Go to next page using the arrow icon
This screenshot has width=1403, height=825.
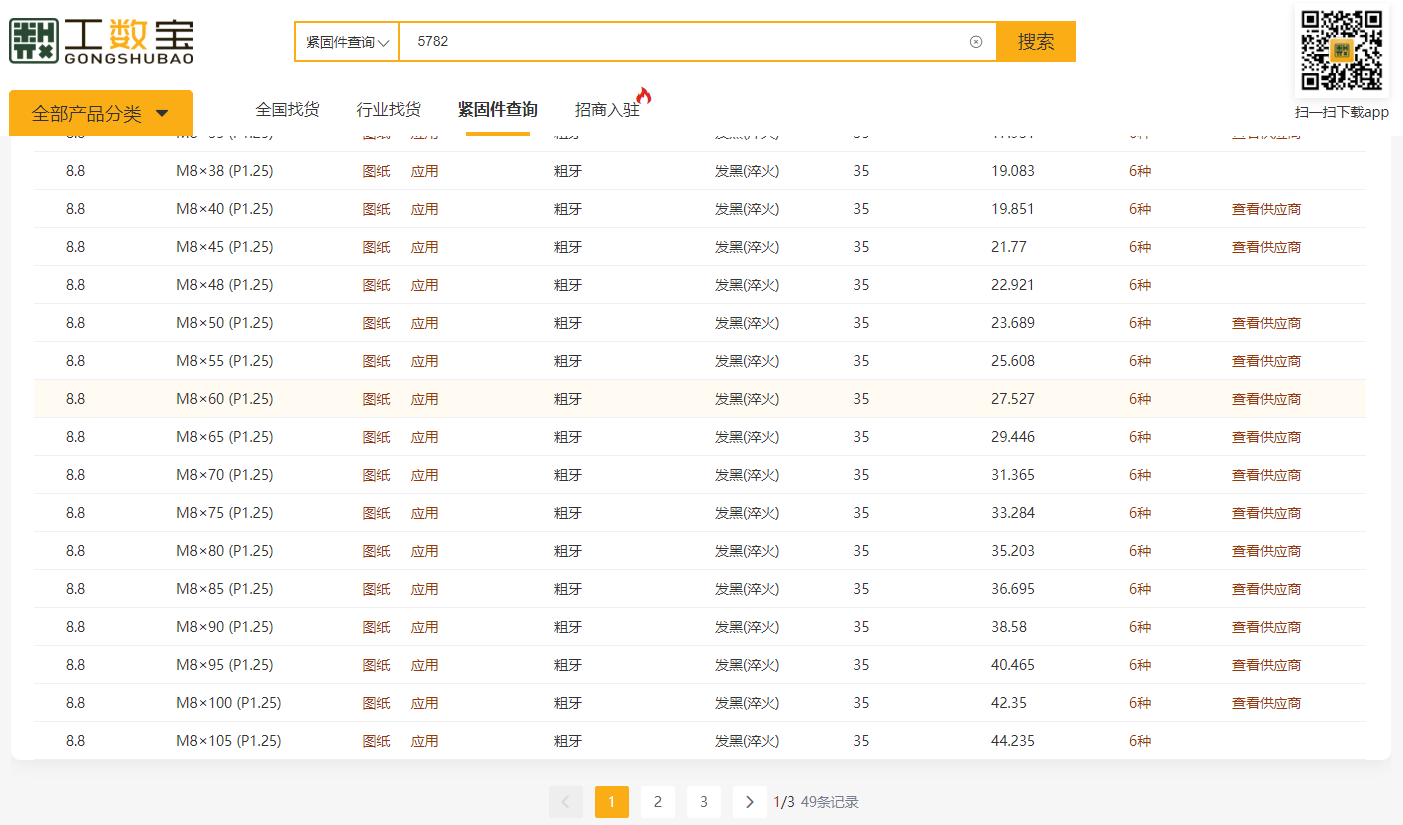pyautogui.click(x=749, y=802)
